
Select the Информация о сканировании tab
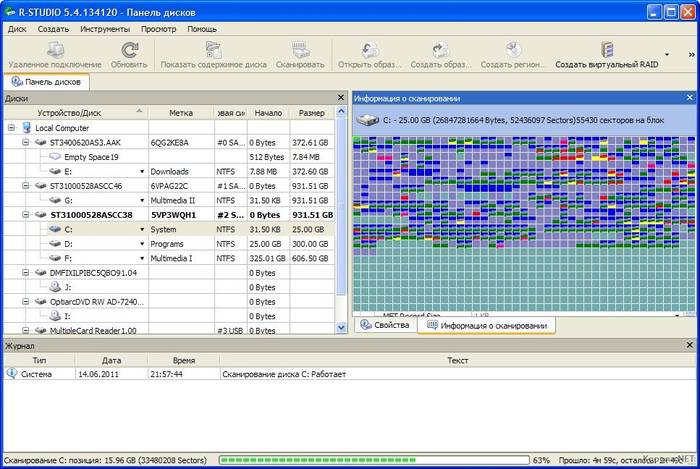coord(486,326)
